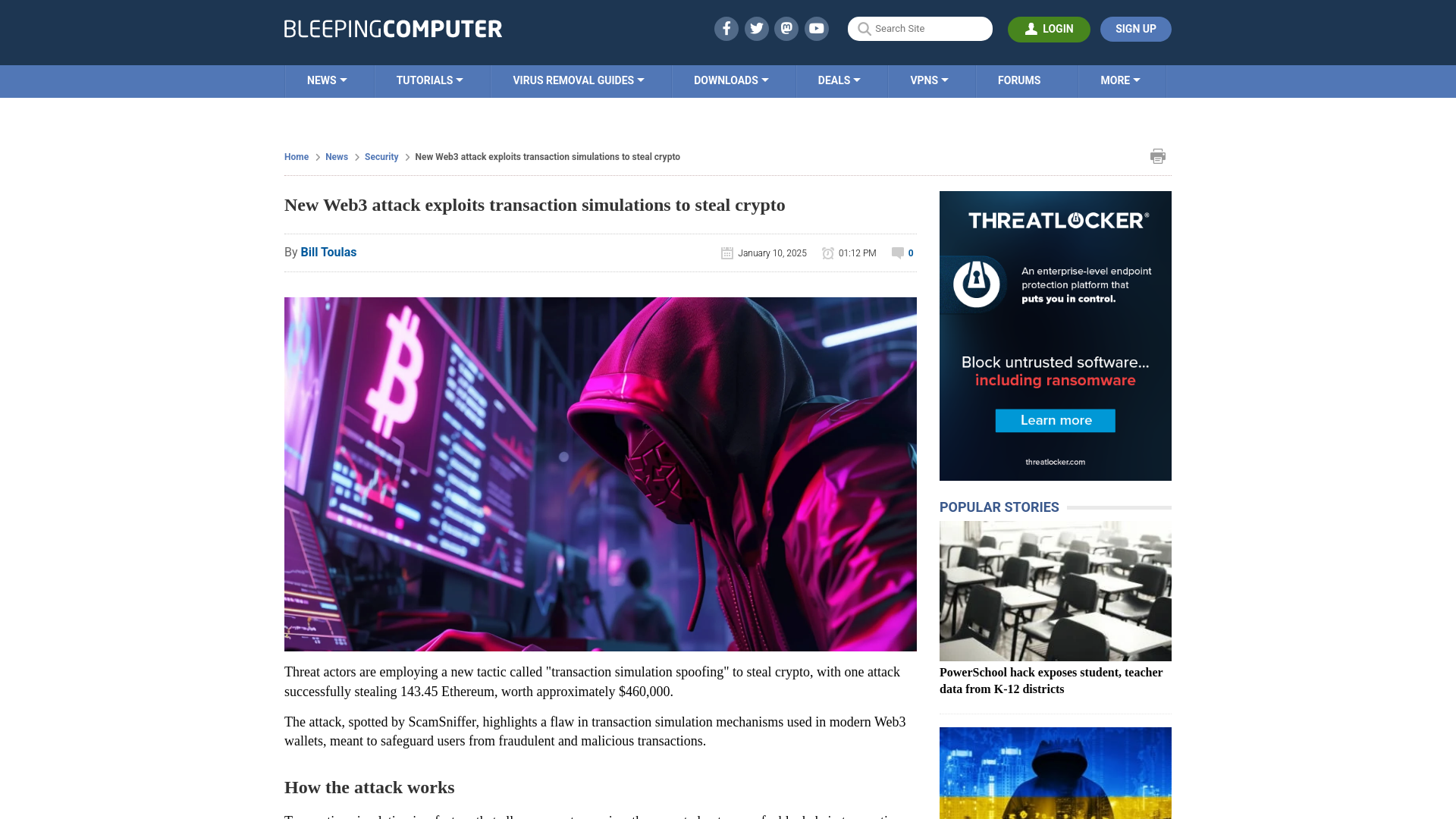This screenshot has height=819, width=1456.
Task: Click the Security breadcrumb link
Action: click(381, 156)
